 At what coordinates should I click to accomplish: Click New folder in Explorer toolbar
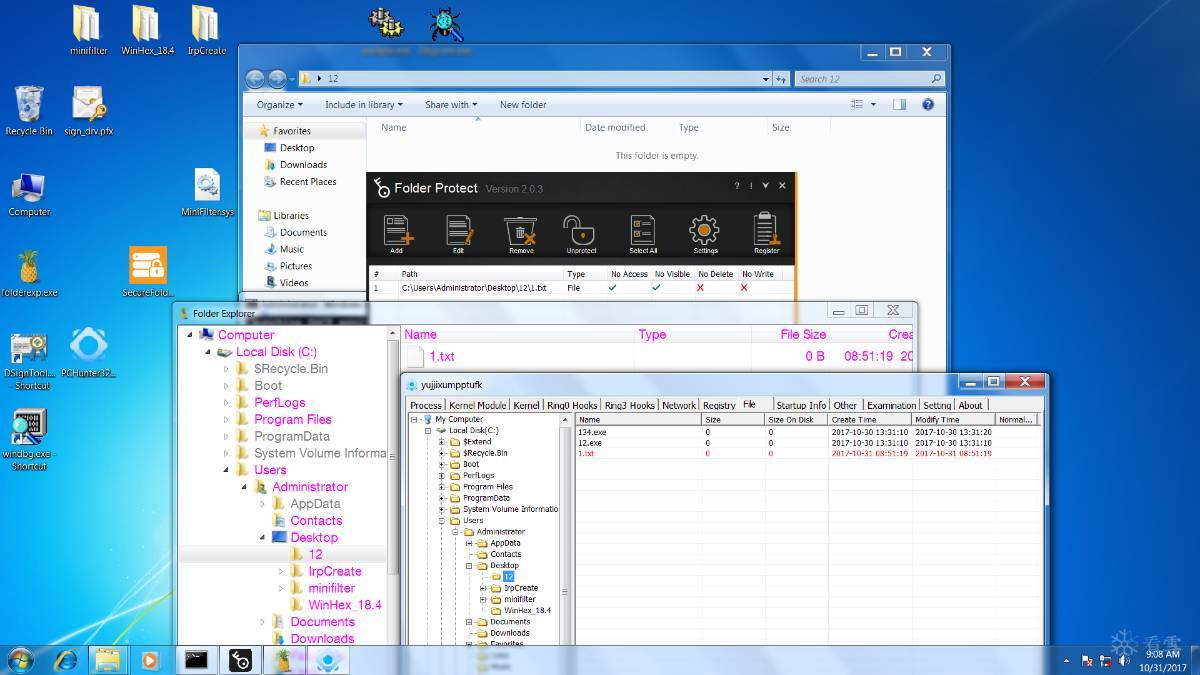tap(523, 104)
